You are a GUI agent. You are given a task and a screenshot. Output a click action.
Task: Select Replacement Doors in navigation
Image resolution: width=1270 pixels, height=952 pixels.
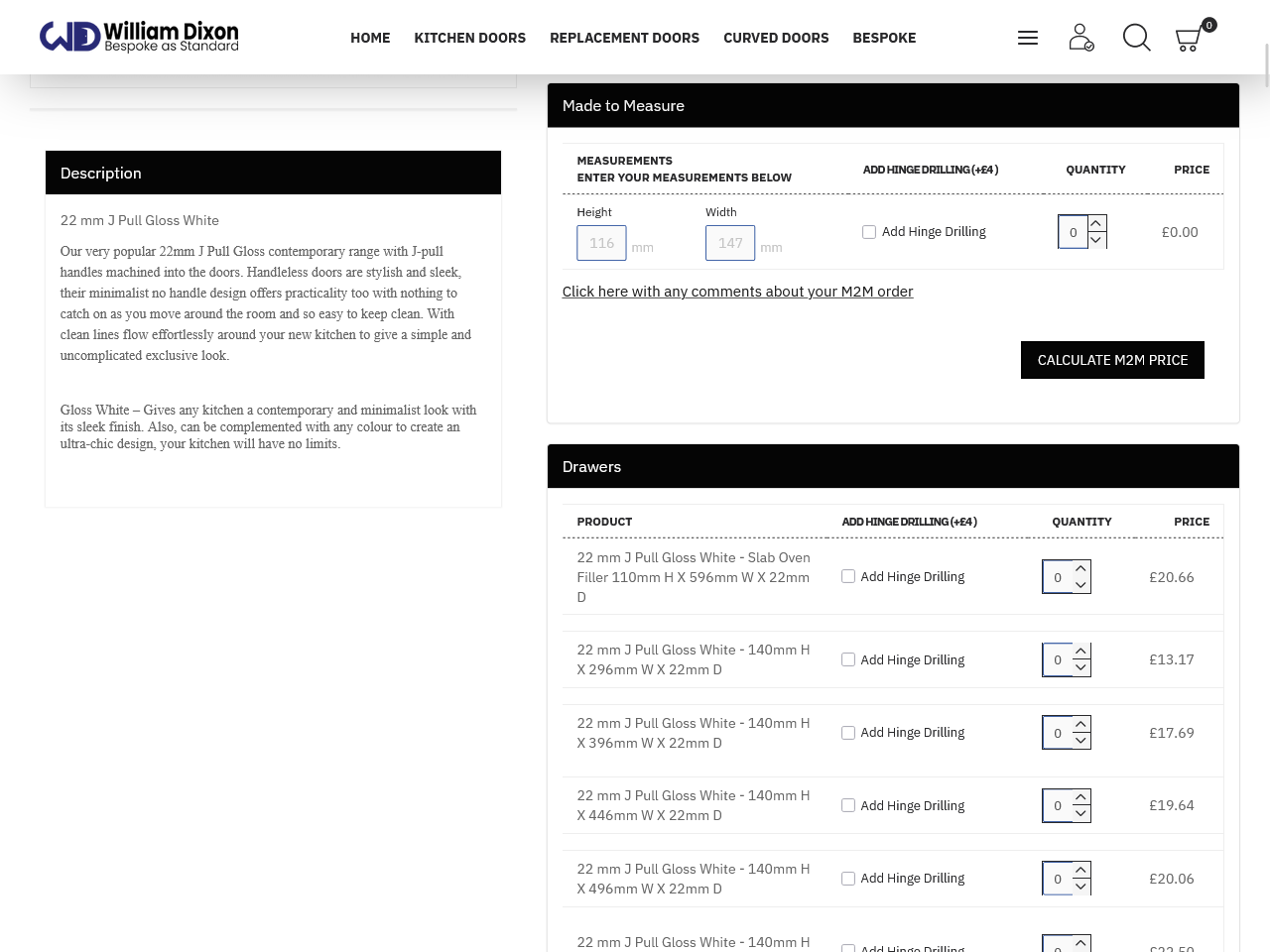point(624,38)
